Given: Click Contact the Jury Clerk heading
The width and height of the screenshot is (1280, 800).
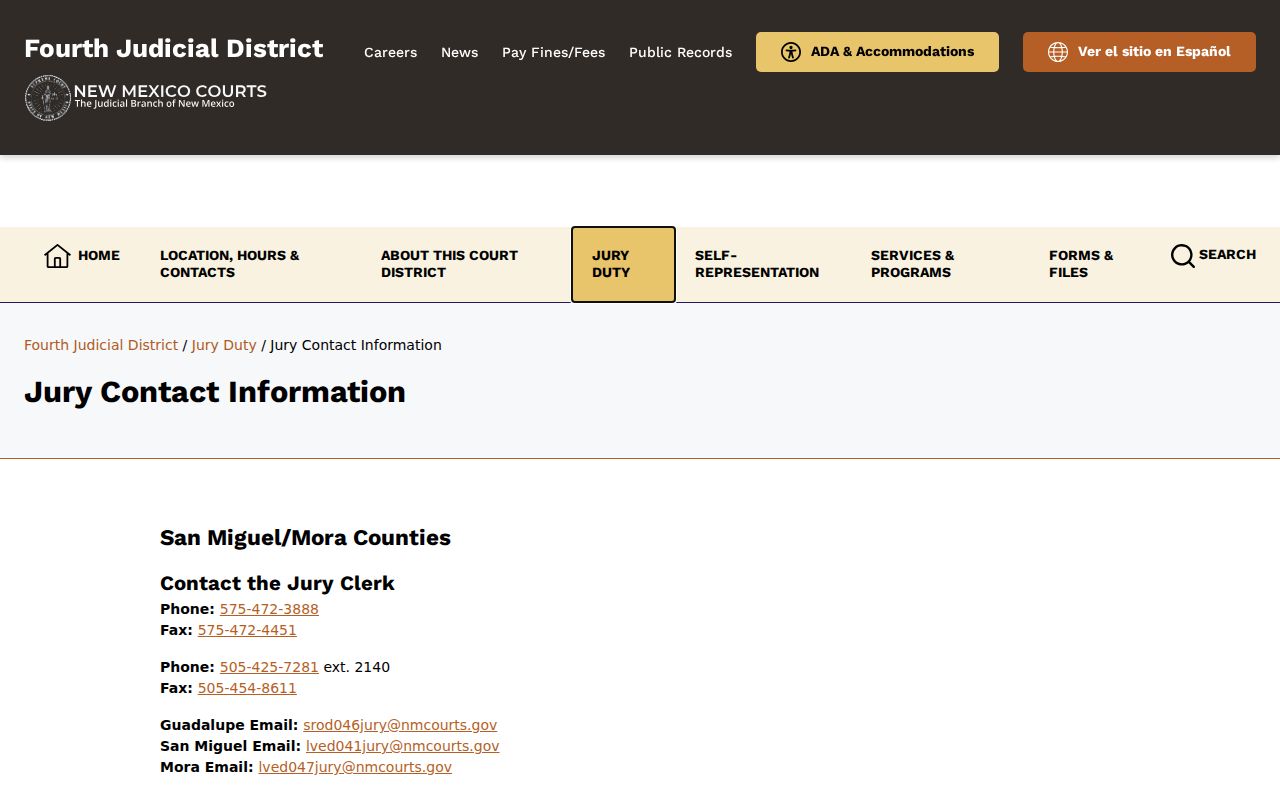Looking at the screenshot, I should 277,583.
